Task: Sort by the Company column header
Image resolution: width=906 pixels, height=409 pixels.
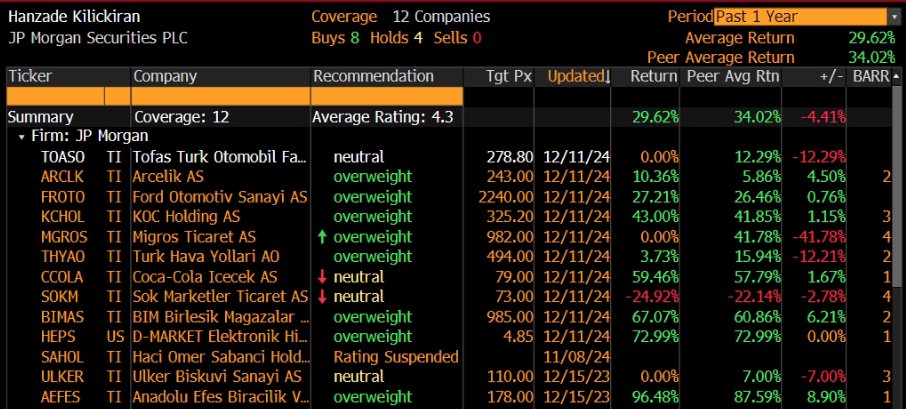Action: (x=165, y=76)
